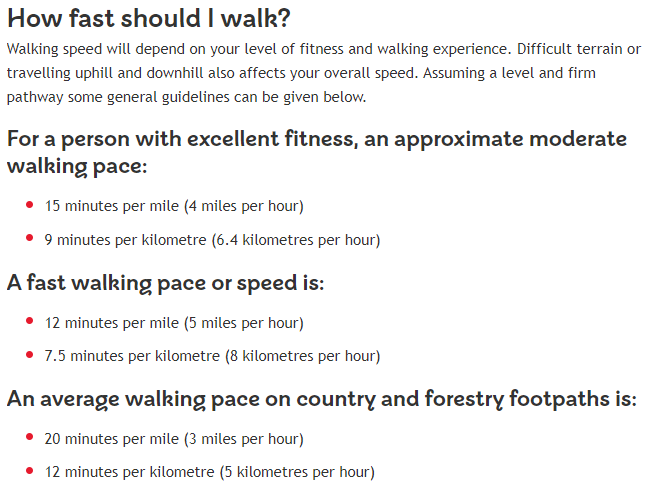
Task: Click the intro paragraph about walking speed
Action: 323,73
